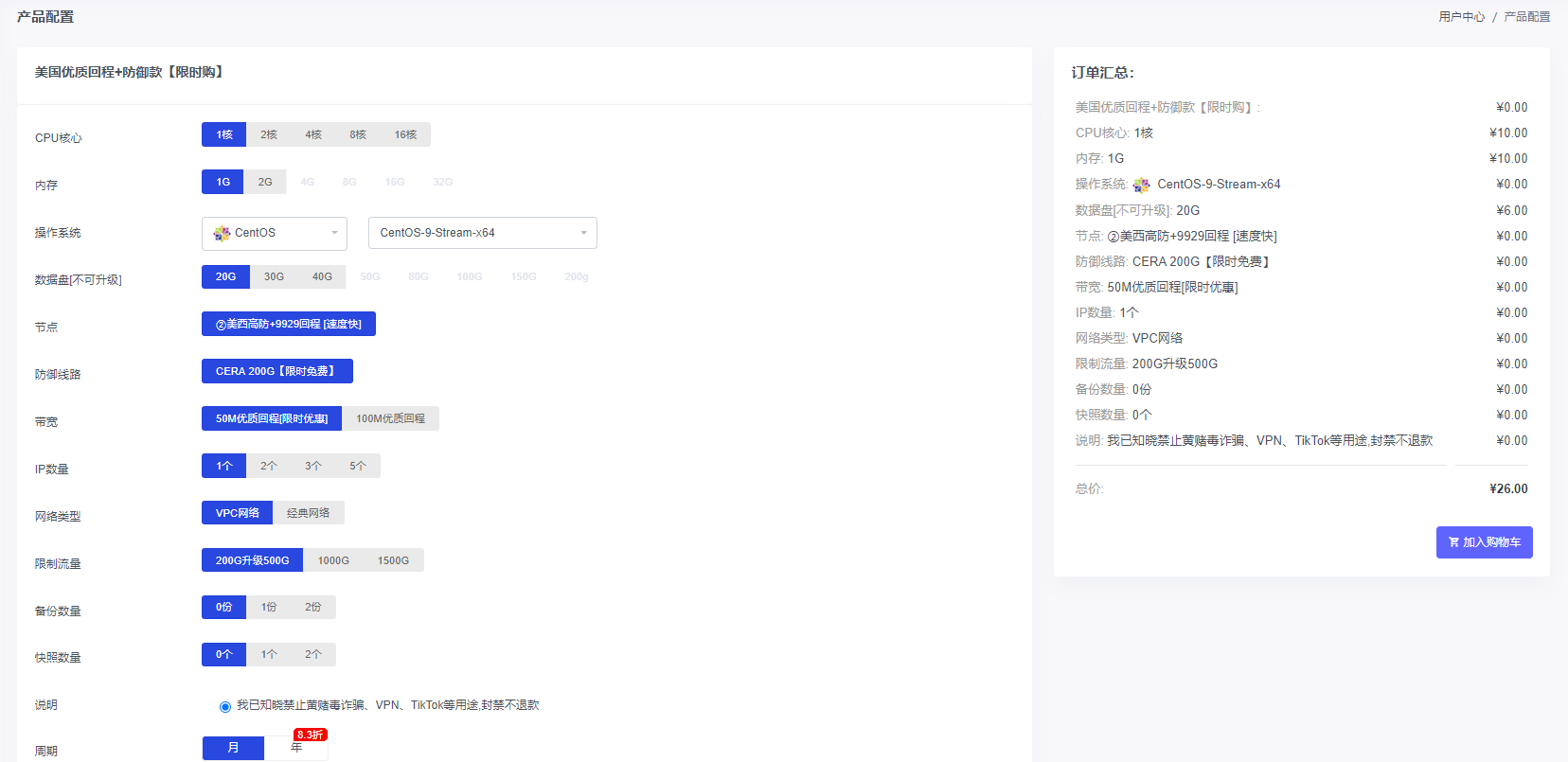
Task: Click 加入购物车 button
Action: 1484,542
